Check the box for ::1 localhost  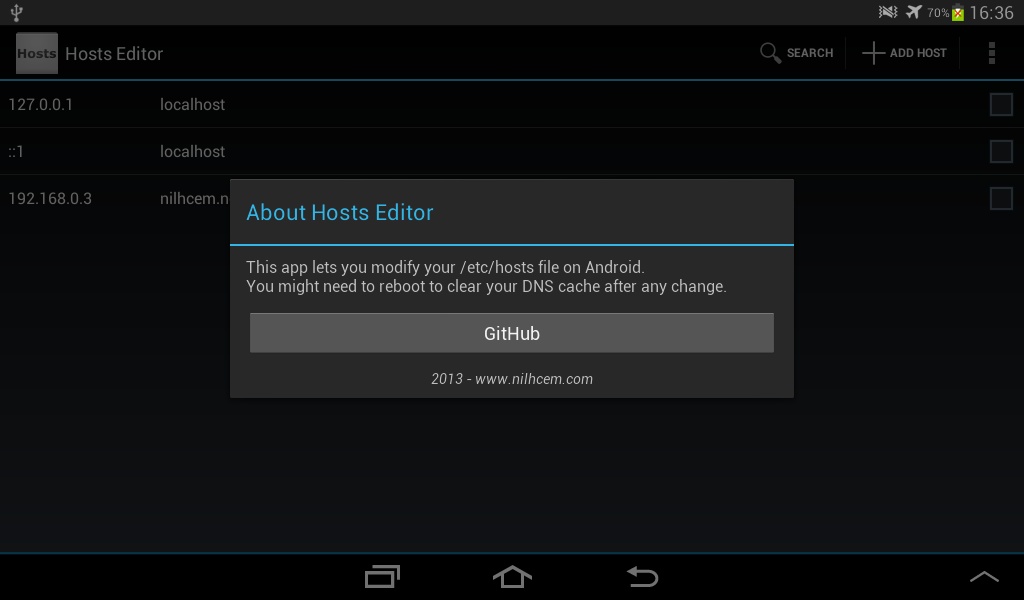1000,151
